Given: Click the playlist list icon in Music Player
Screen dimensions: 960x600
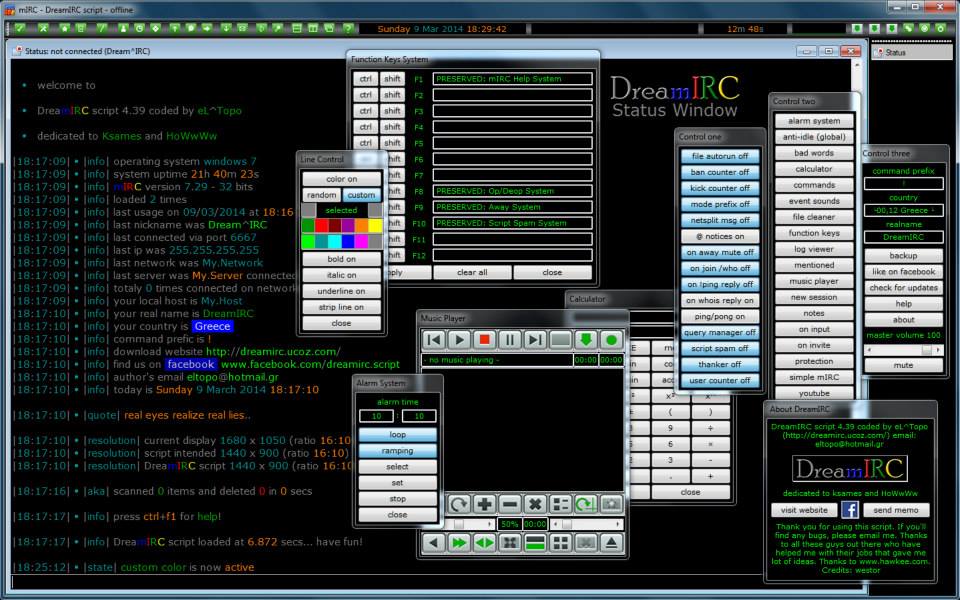Looking at the screenshot, I should coord(560,504).
